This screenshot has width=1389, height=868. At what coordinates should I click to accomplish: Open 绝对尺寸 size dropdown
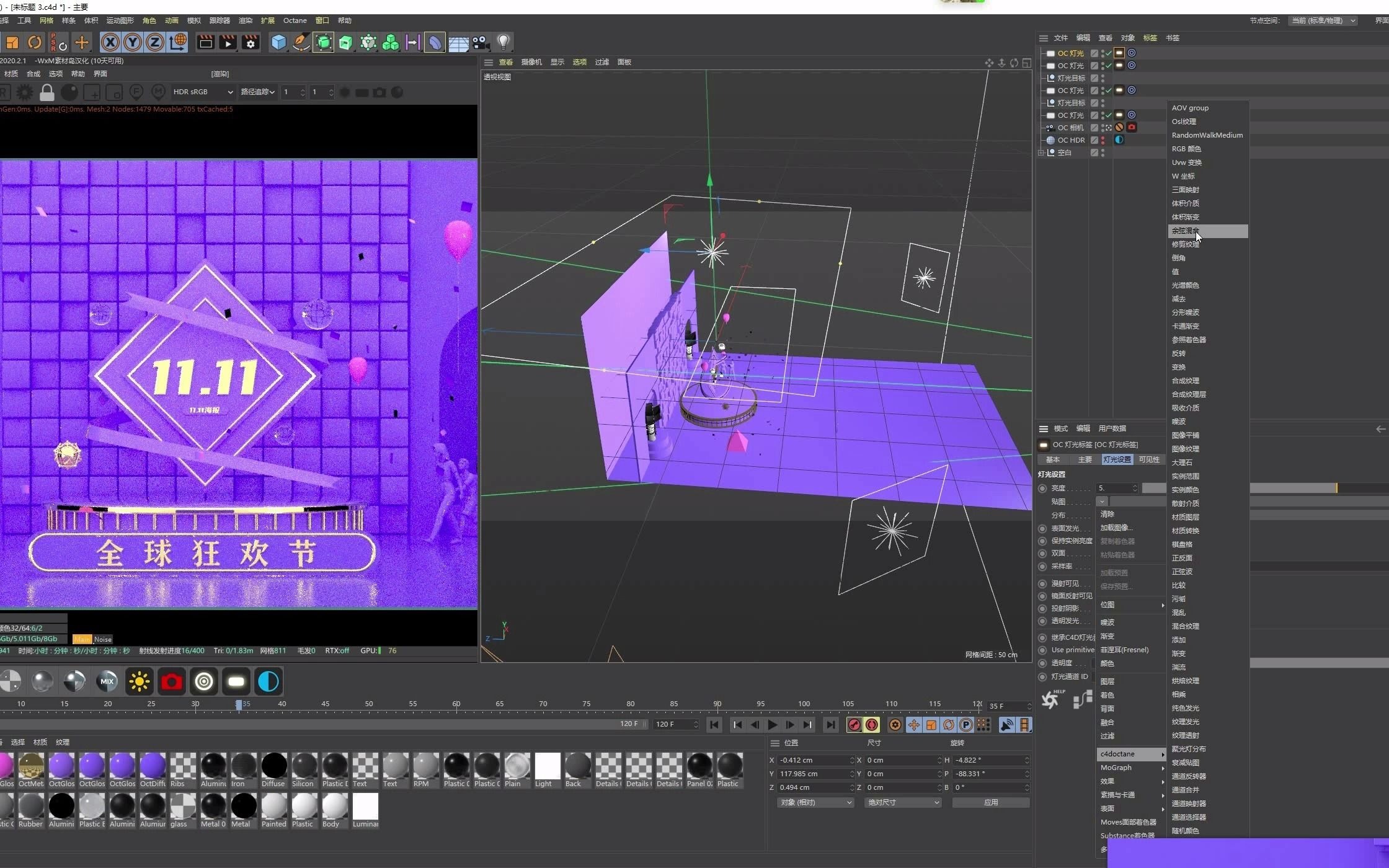[903, 802]
